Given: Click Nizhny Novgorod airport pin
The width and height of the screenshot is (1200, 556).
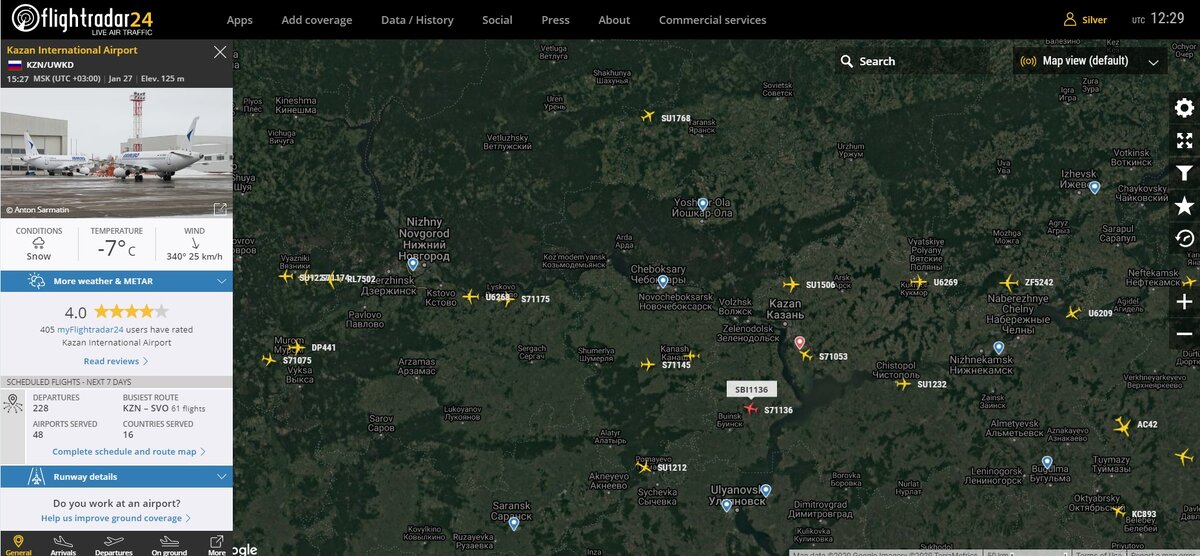Looking at the screenshot, I should point(413,264).
